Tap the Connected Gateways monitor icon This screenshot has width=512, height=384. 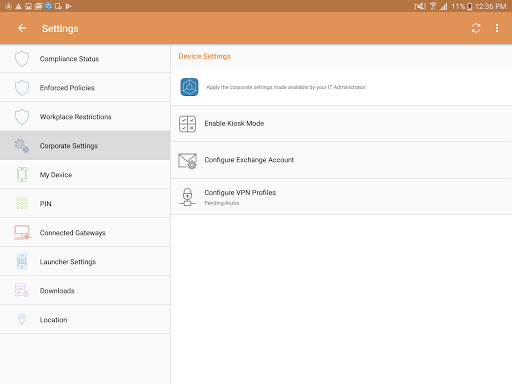[x=22, y=233]
